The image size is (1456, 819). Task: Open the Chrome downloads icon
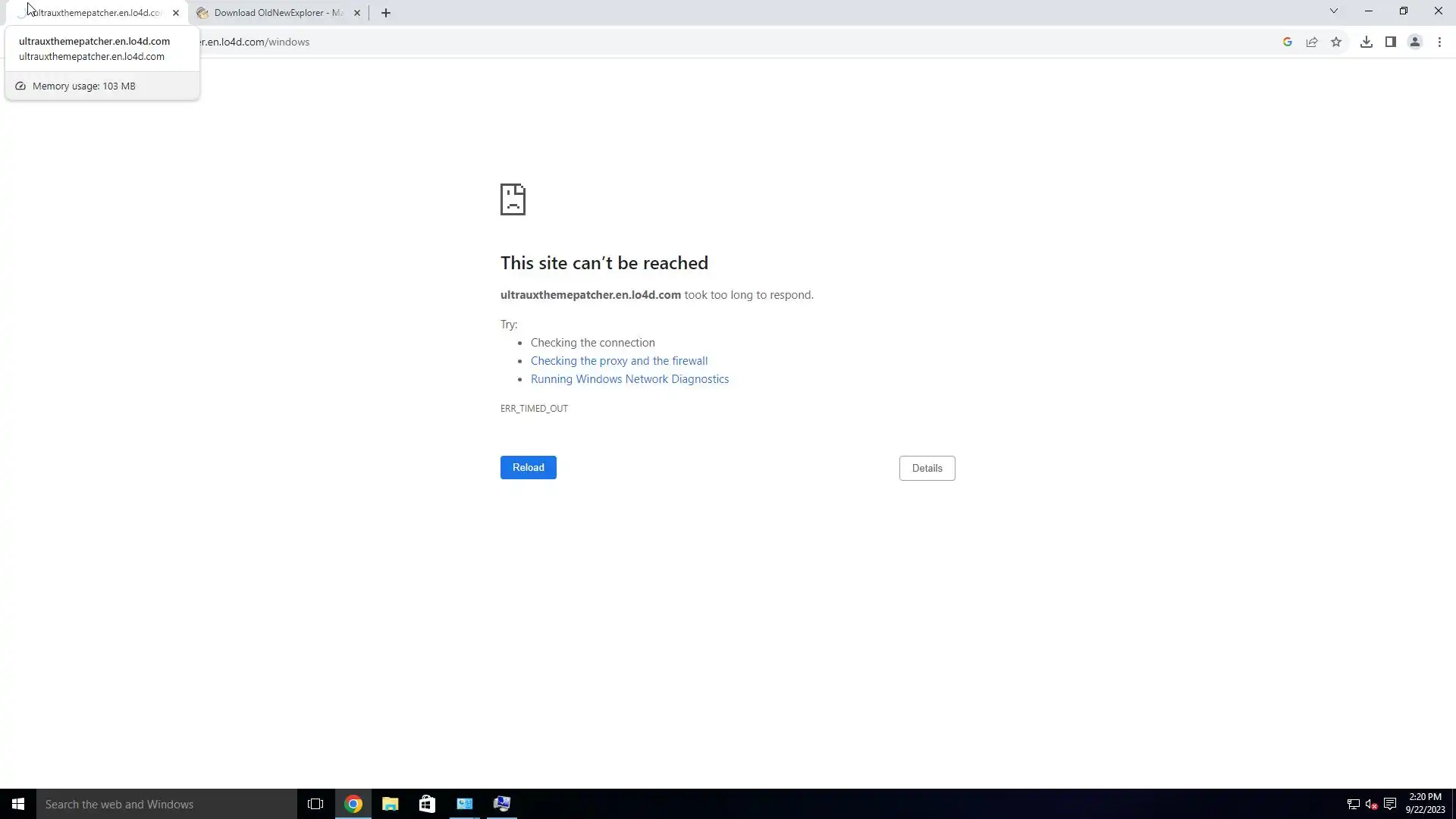pos(1366,42)
